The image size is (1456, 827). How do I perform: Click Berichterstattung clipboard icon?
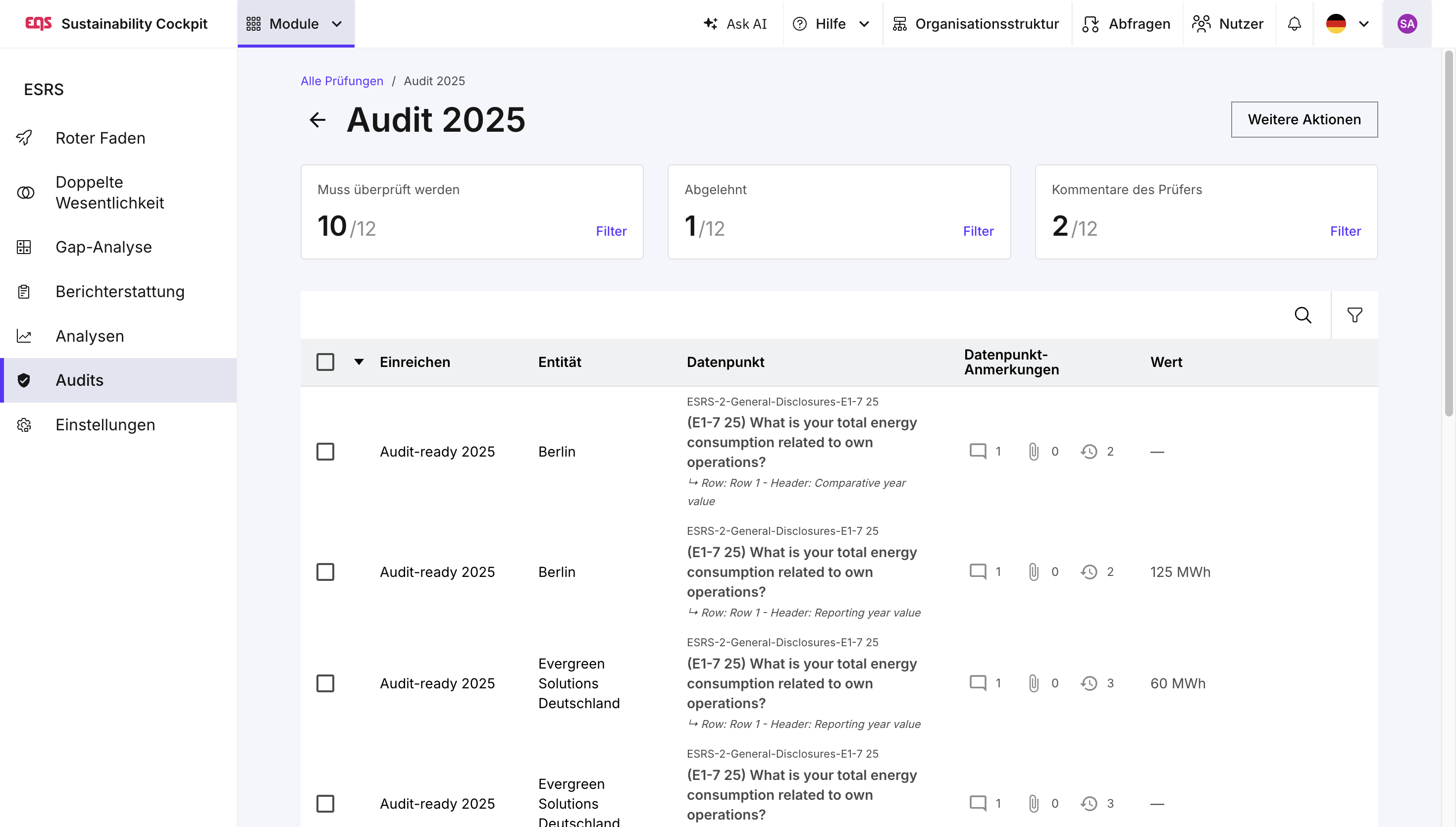[24, 291]
